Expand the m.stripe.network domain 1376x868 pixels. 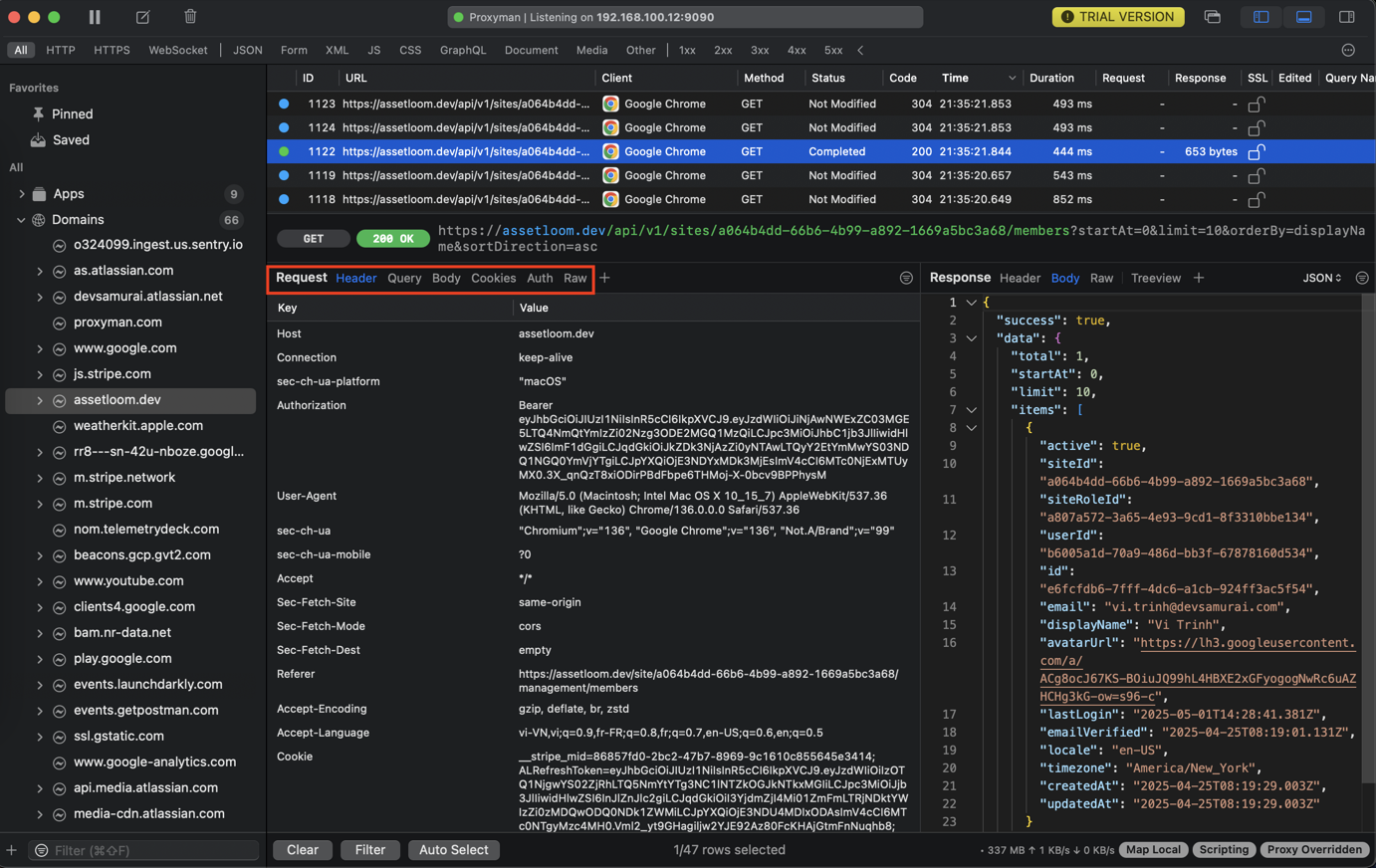point(40,478)
